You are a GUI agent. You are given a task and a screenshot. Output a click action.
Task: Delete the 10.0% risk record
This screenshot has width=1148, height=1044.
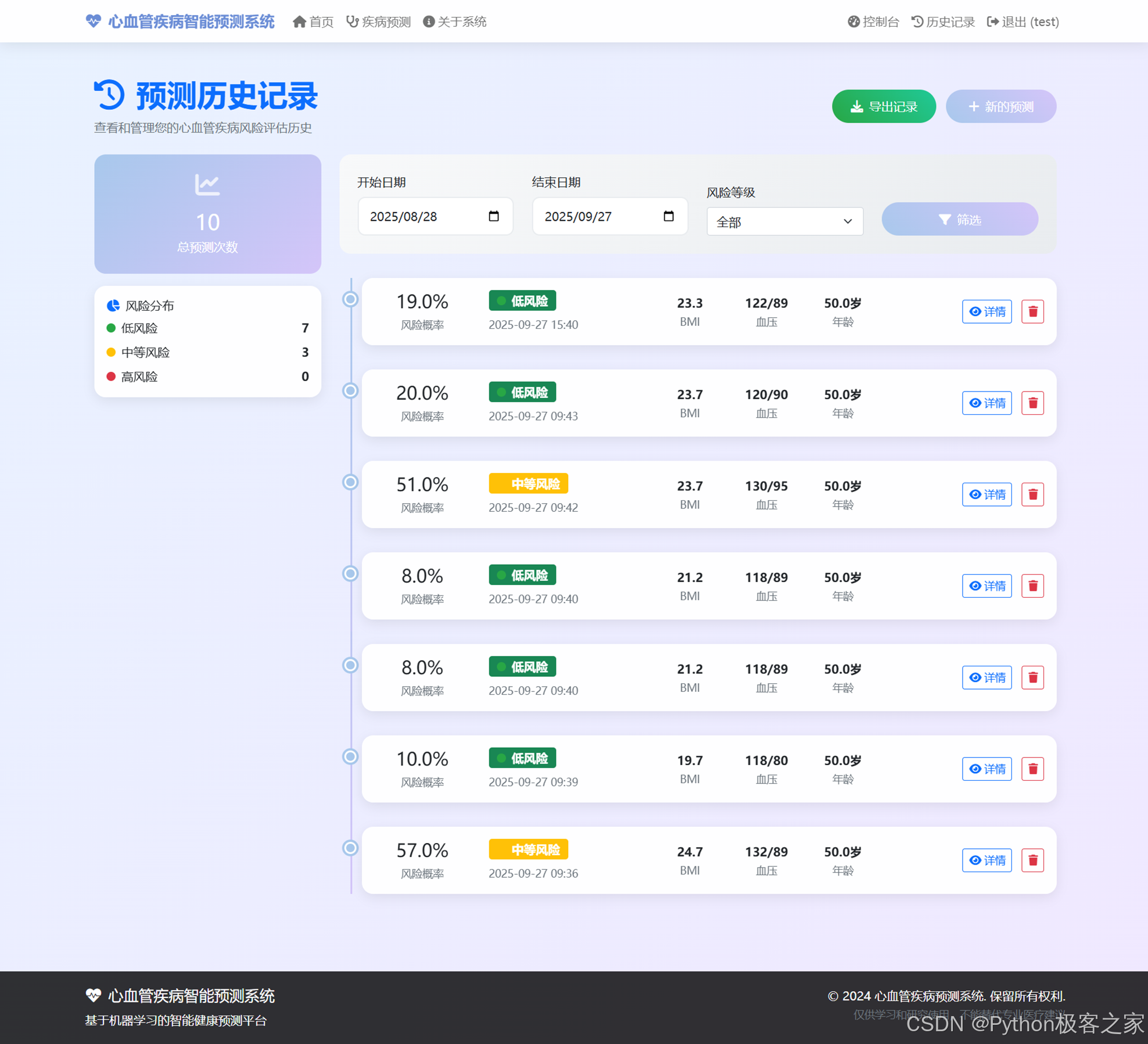(x=1032, y=769)
